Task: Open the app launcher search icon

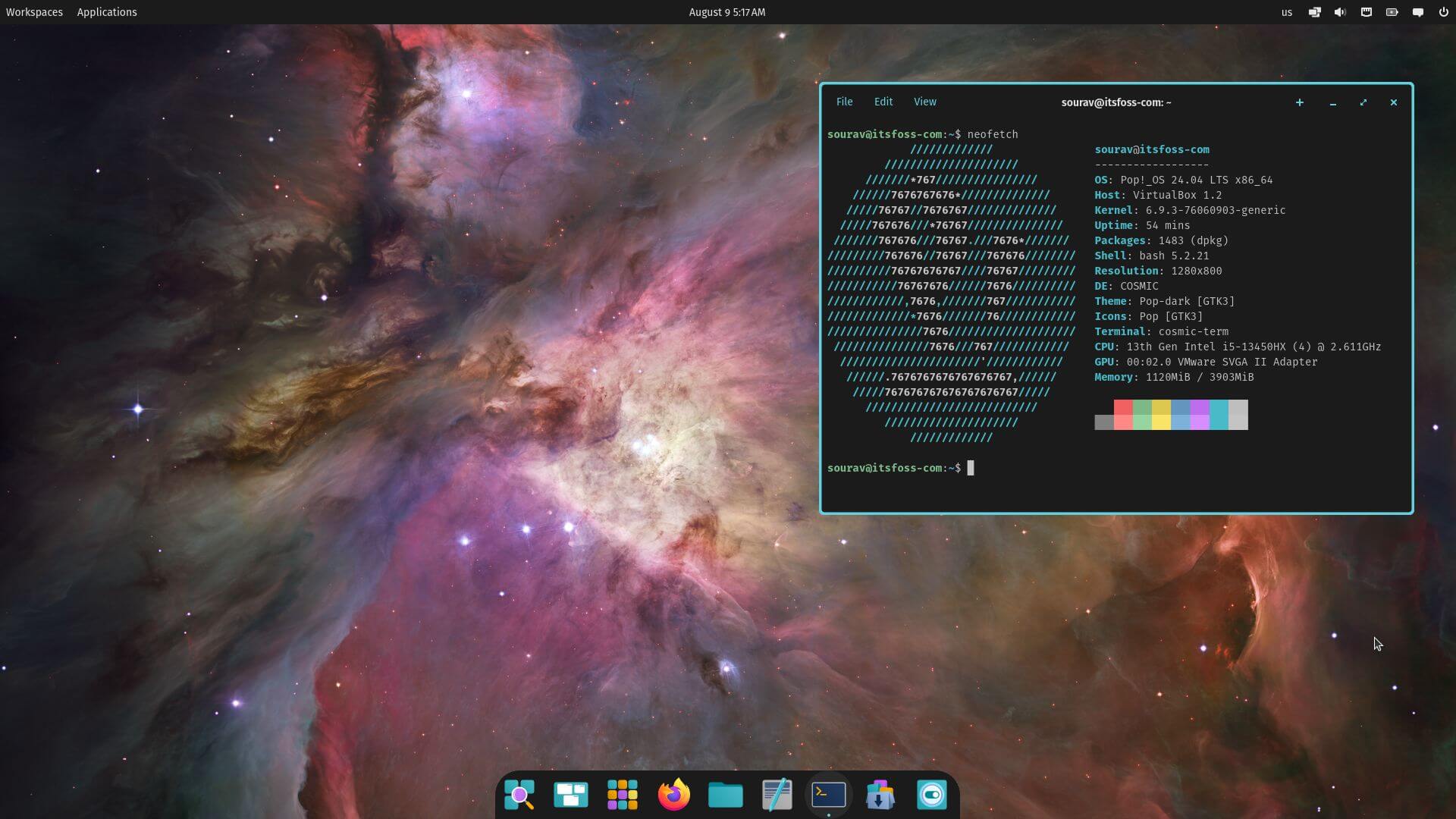Action: coord(519,795)
